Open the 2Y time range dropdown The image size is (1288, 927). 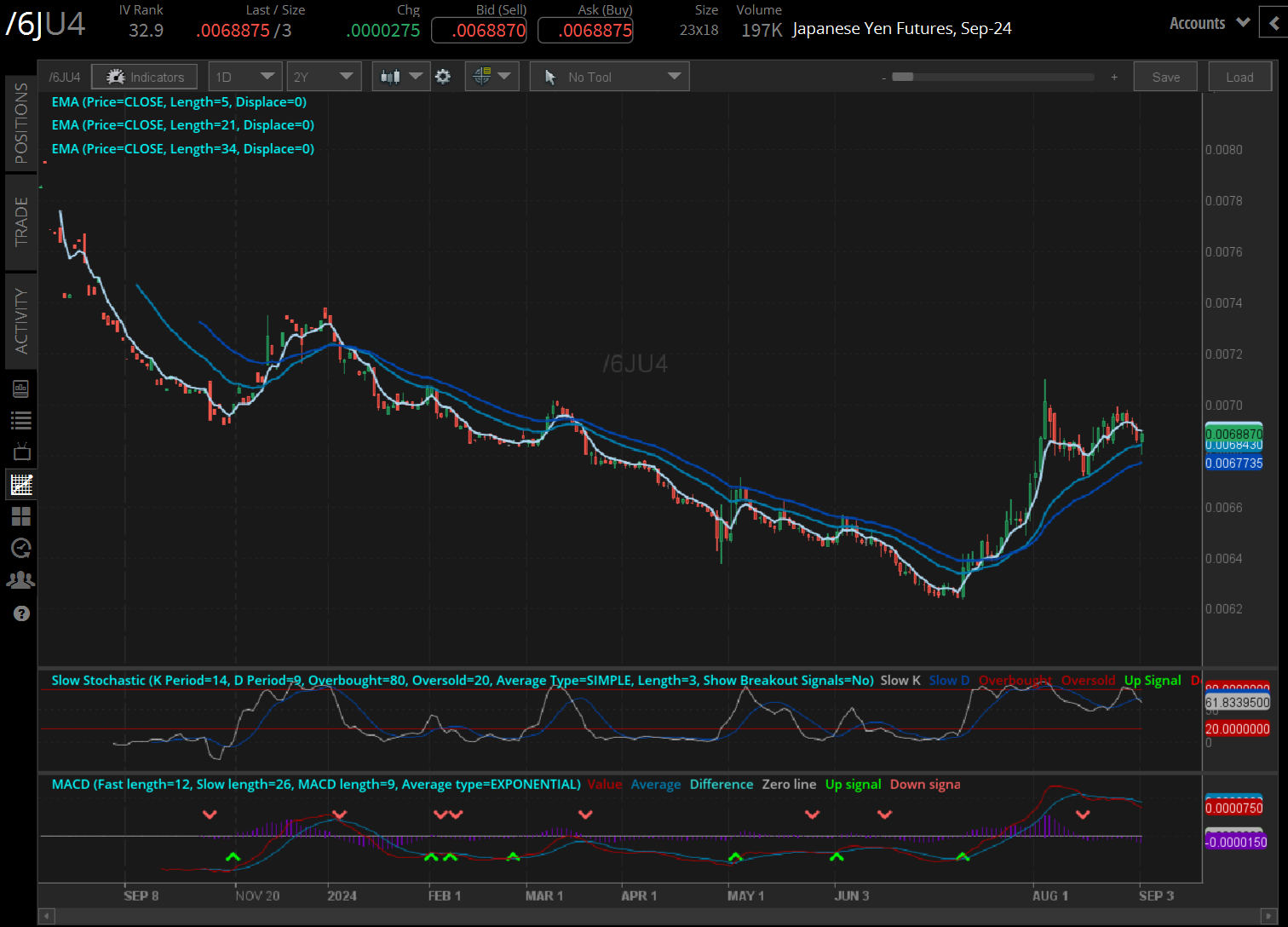pos(323,77)
